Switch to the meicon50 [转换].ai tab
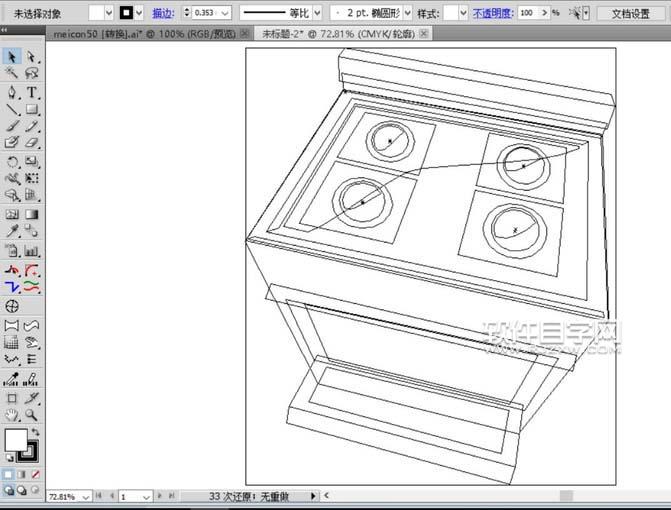The height and width of the screenshot is (510, 671). [145, 34]
